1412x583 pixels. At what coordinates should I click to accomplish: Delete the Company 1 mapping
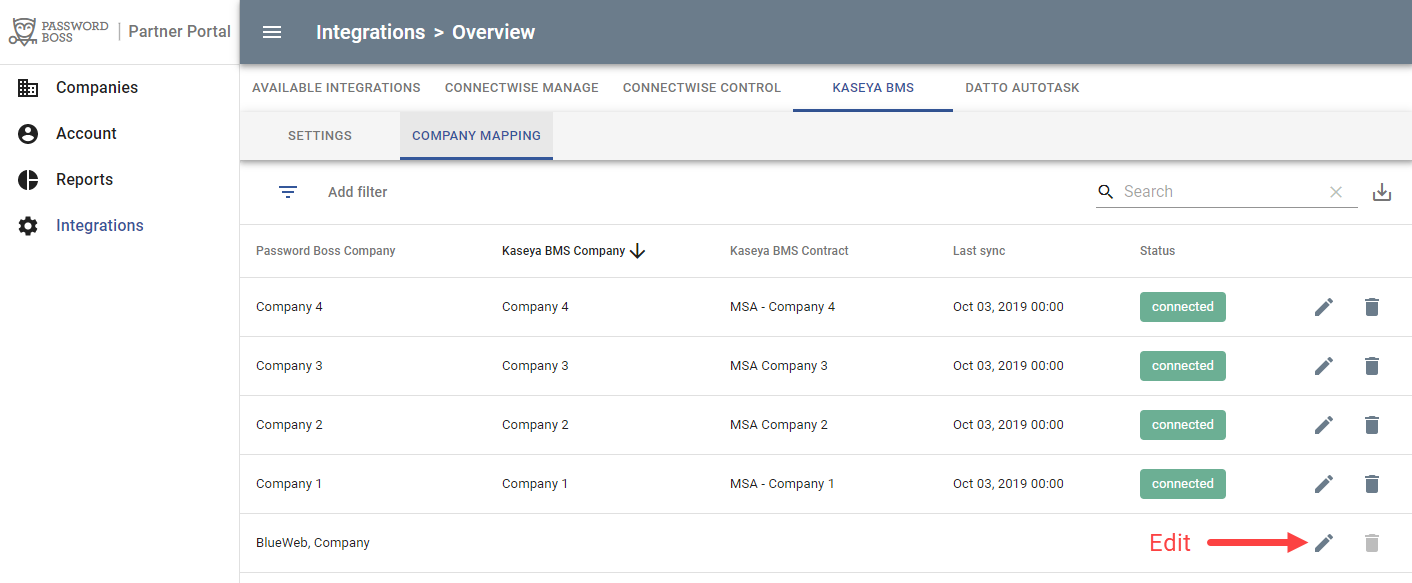pyautogui.click(x=1372, y=484)
